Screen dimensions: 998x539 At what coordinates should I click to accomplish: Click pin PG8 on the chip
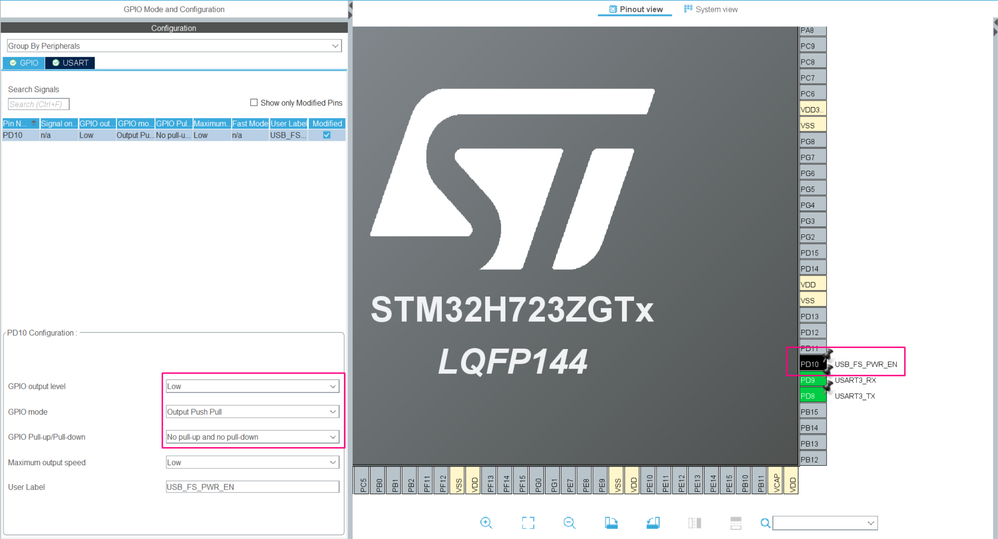[812, 141]
